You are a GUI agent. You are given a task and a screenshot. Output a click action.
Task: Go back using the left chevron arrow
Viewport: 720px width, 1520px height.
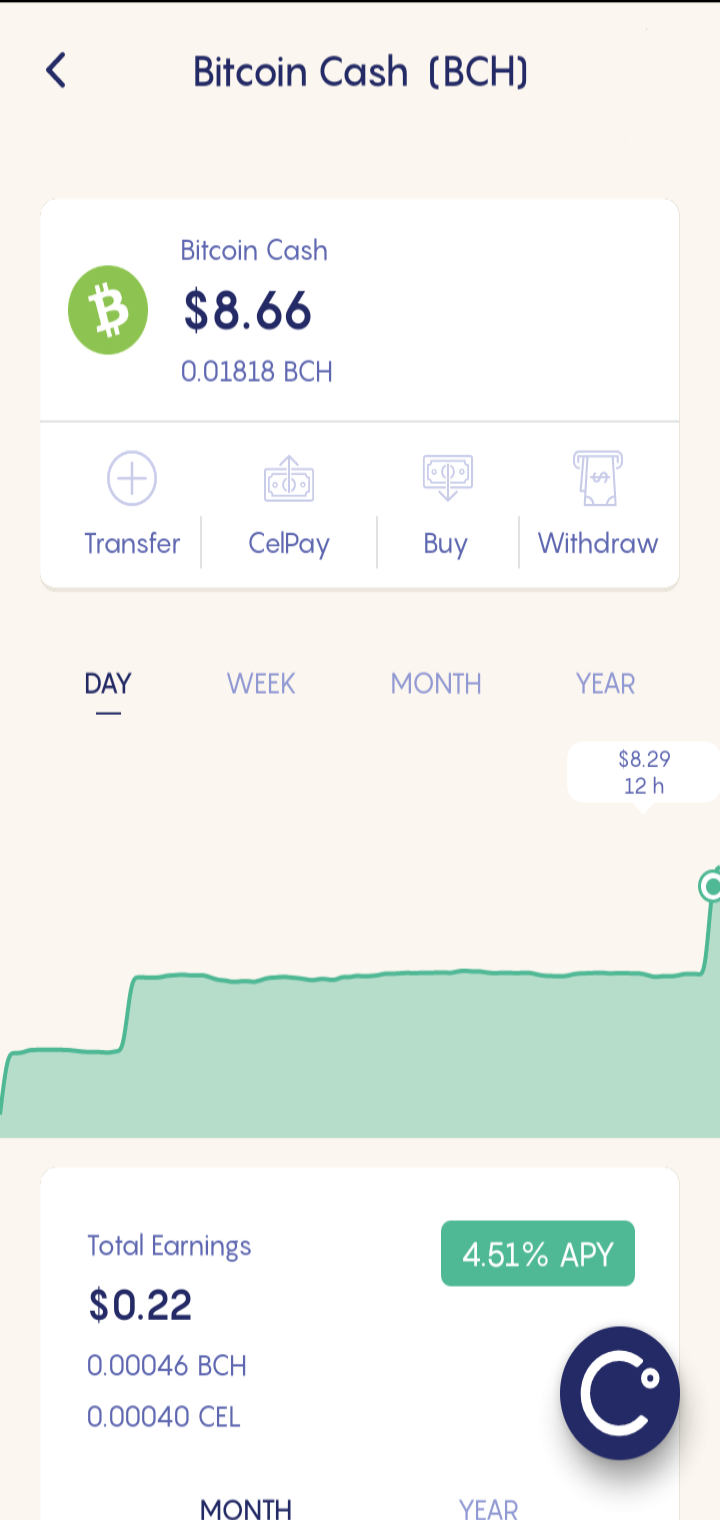pos(56,71)
